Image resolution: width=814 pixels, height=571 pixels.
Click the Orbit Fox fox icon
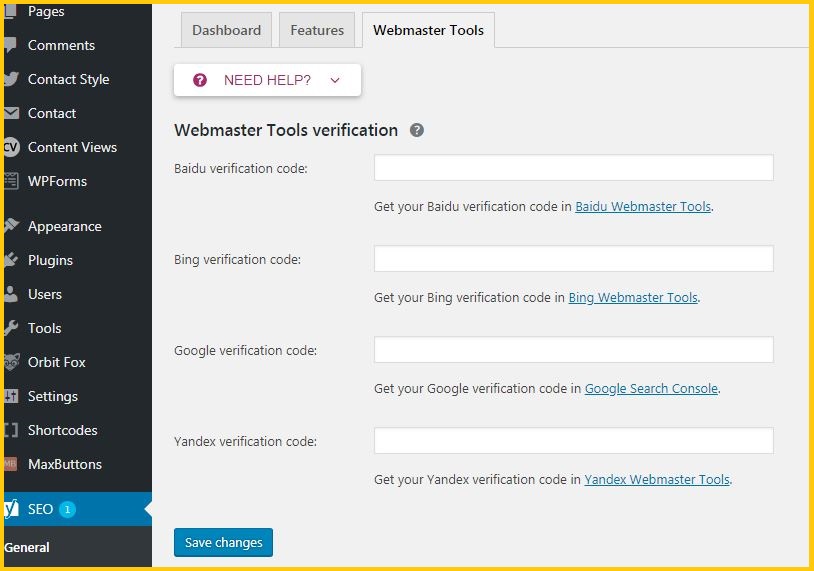11,362
